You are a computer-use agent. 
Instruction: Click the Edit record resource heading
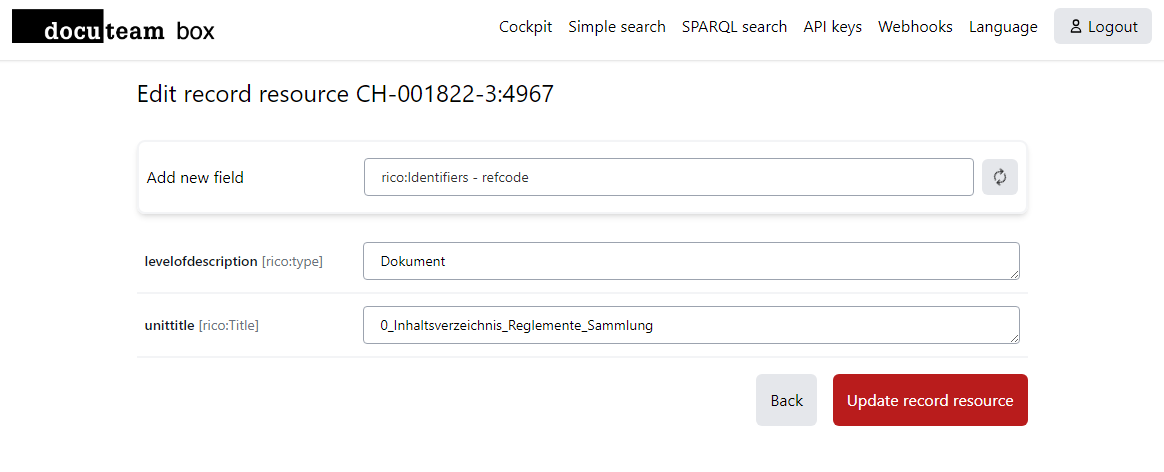pos(345,95)
